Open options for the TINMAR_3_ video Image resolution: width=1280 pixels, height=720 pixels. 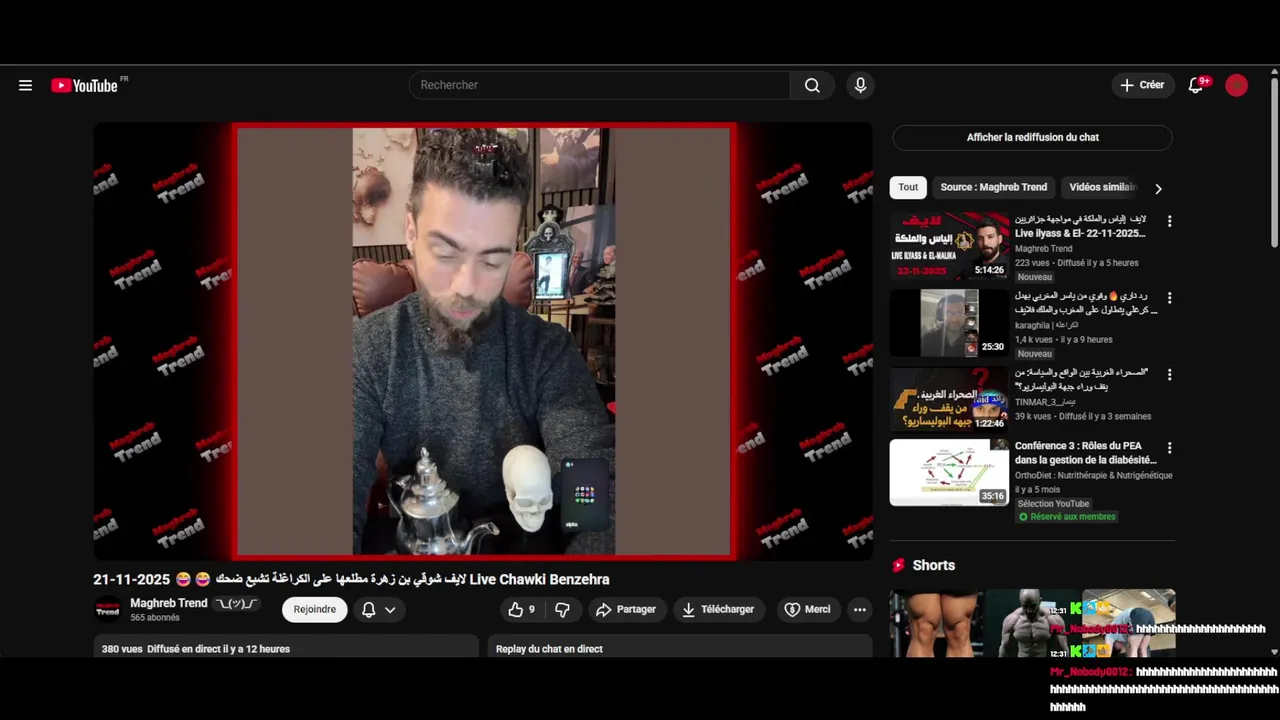point(1169,375)
